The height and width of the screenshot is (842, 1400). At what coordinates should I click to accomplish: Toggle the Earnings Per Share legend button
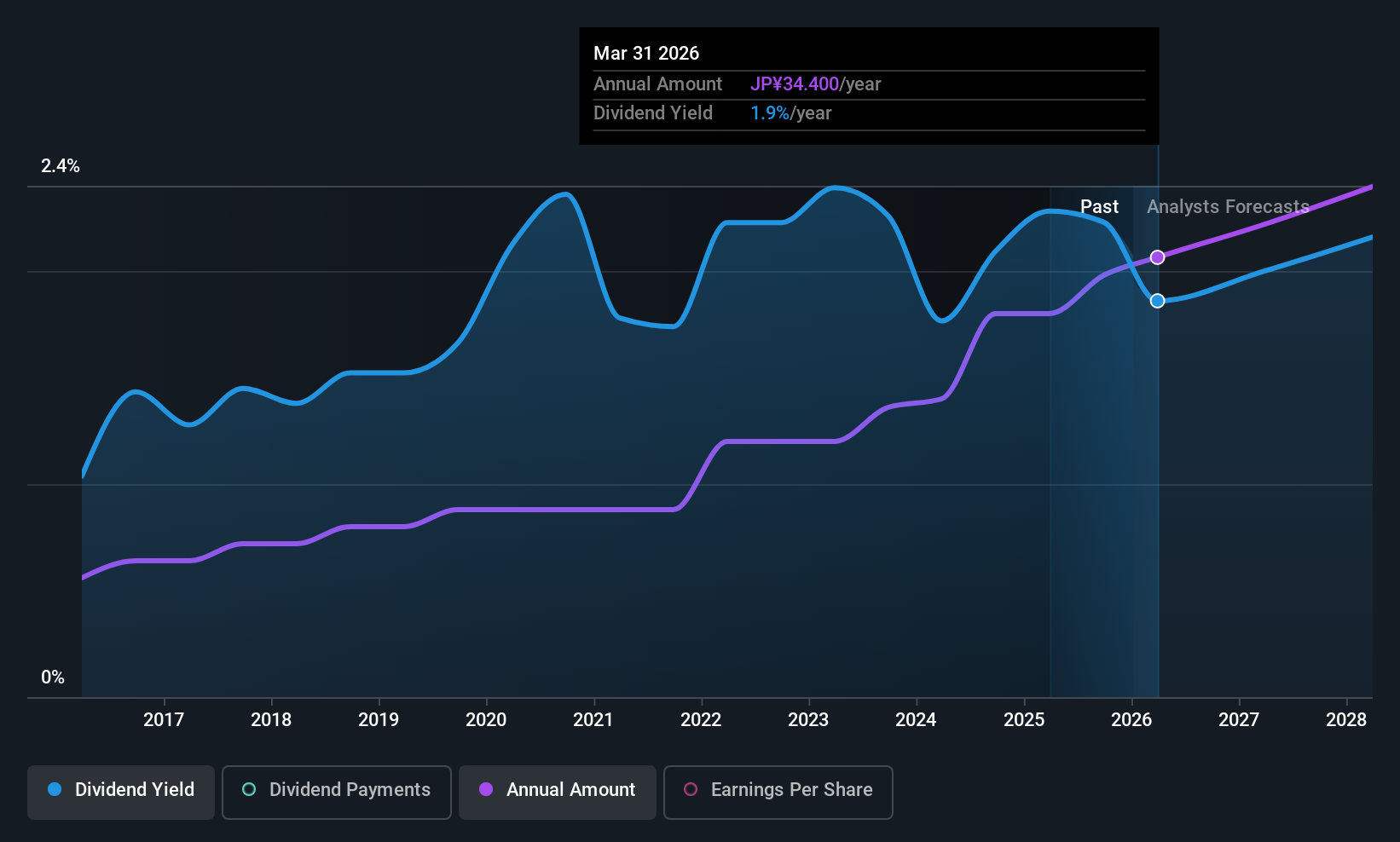[778, 792]
